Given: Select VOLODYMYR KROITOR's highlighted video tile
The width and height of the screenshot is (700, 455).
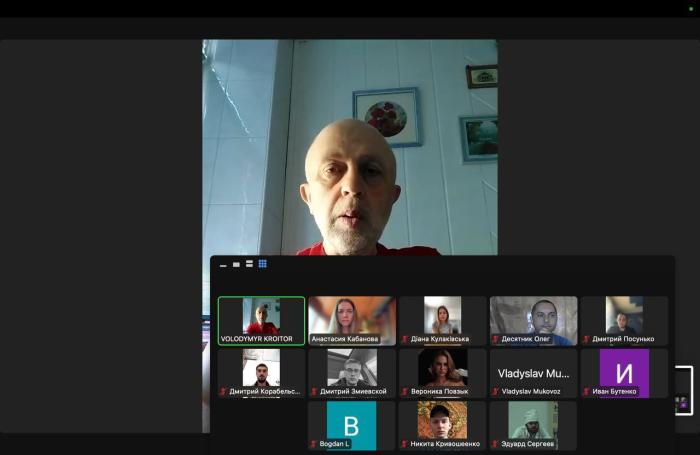Looking at the screenshot, I should [262, 320].
